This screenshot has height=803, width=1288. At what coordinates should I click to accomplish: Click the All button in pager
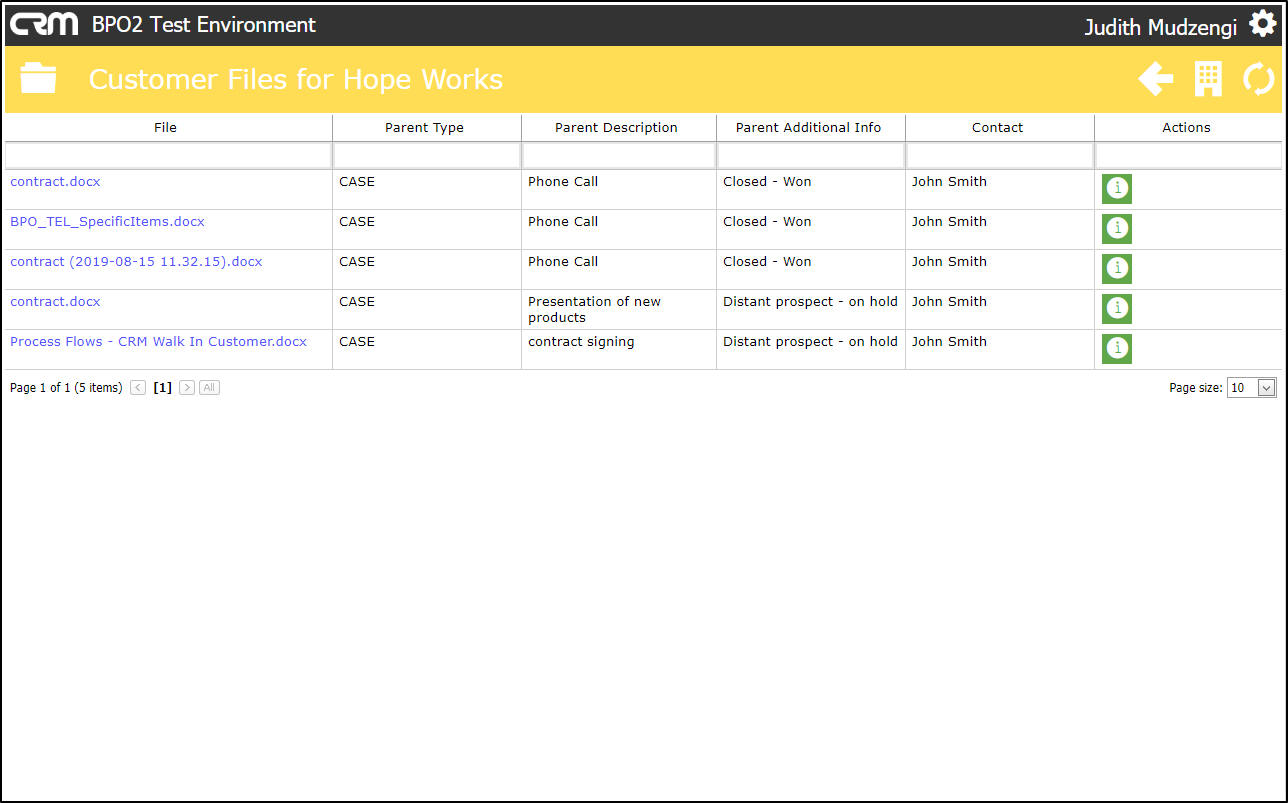click(209, 388)
